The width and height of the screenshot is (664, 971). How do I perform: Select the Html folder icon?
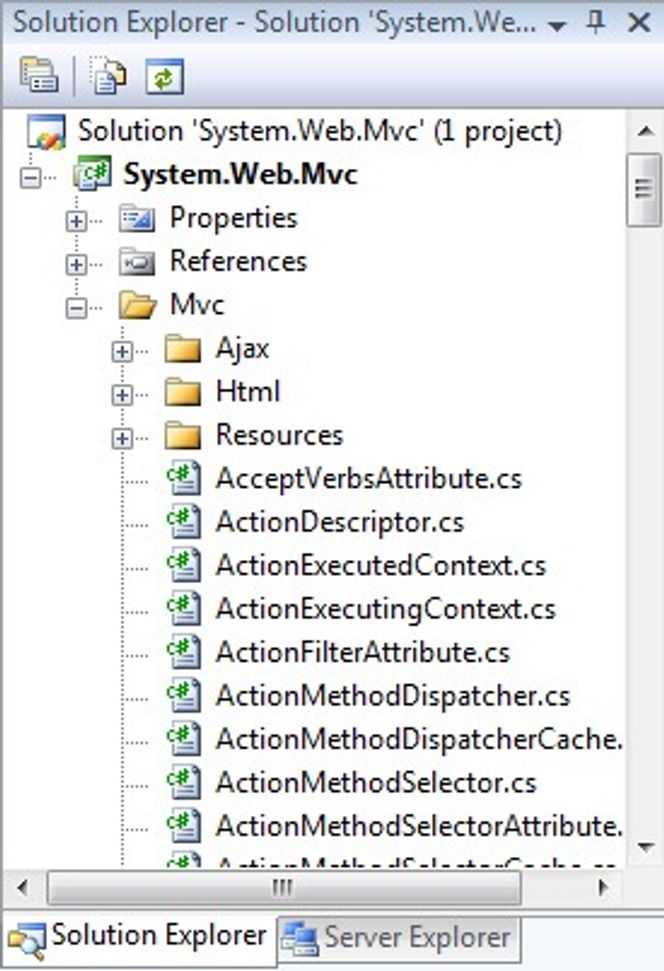(183, 393)
